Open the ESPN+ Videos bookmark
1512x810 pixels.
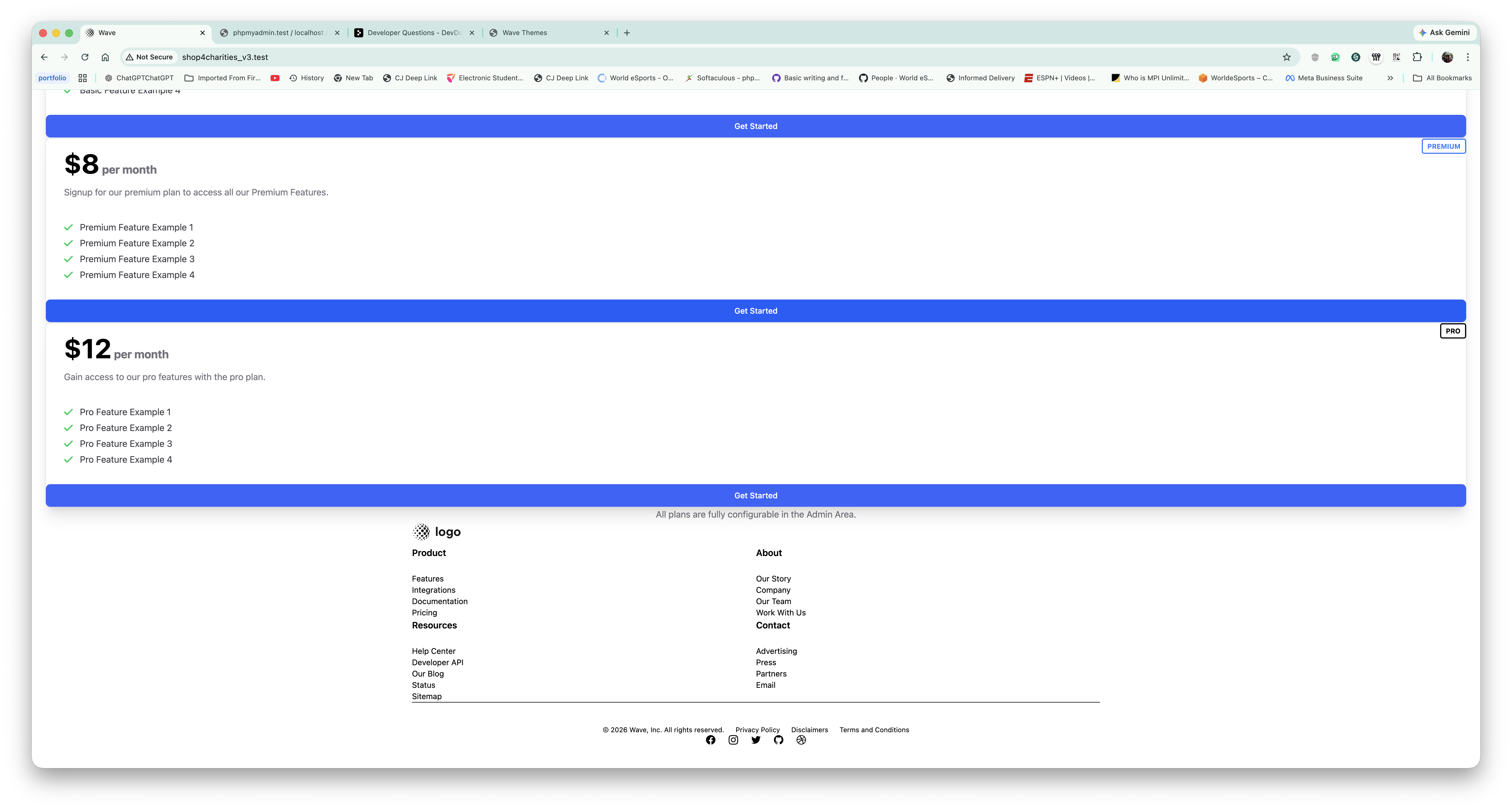[1060, 78]
